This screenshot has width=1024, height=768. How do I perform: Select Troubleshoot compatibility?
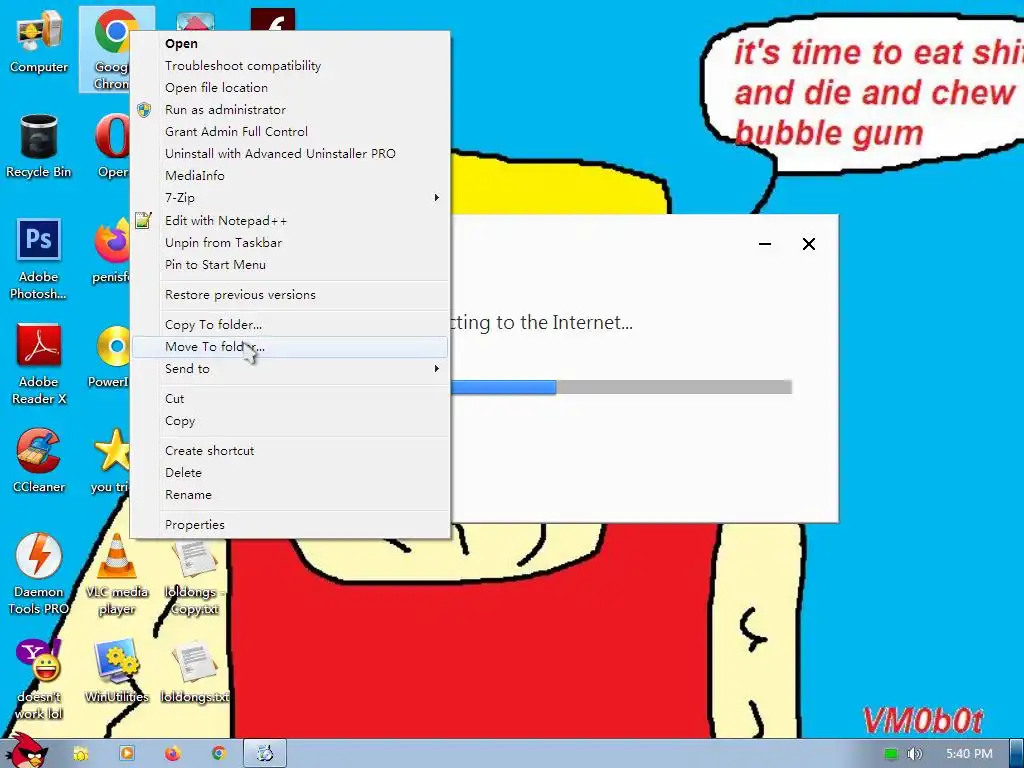point(290,66)
